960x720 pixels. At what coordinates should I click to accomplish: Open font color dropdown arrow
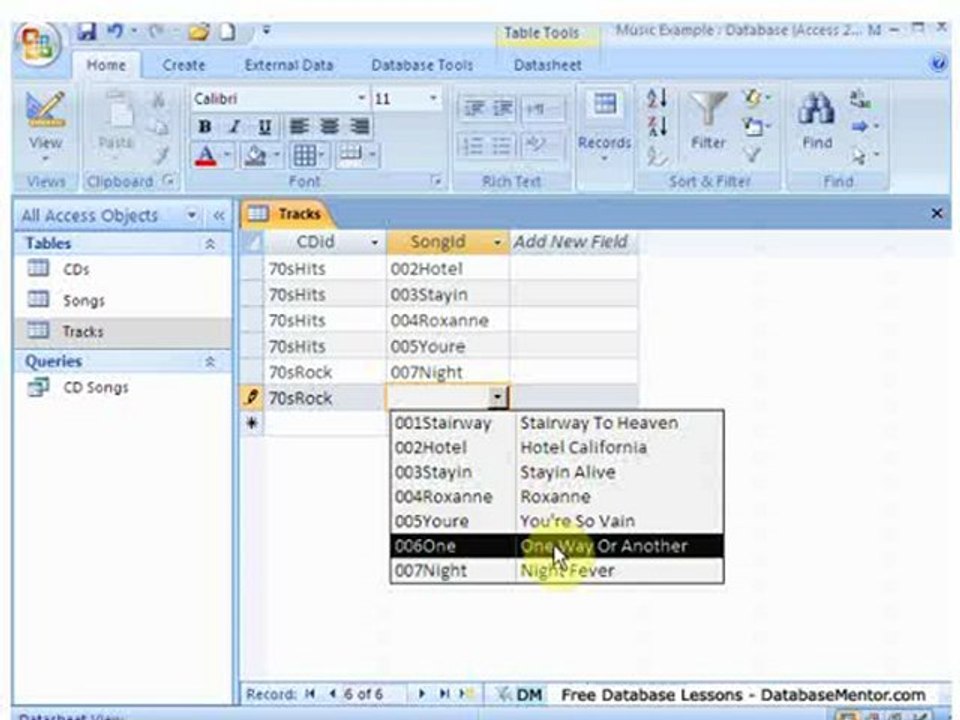[x=227, y=156]
